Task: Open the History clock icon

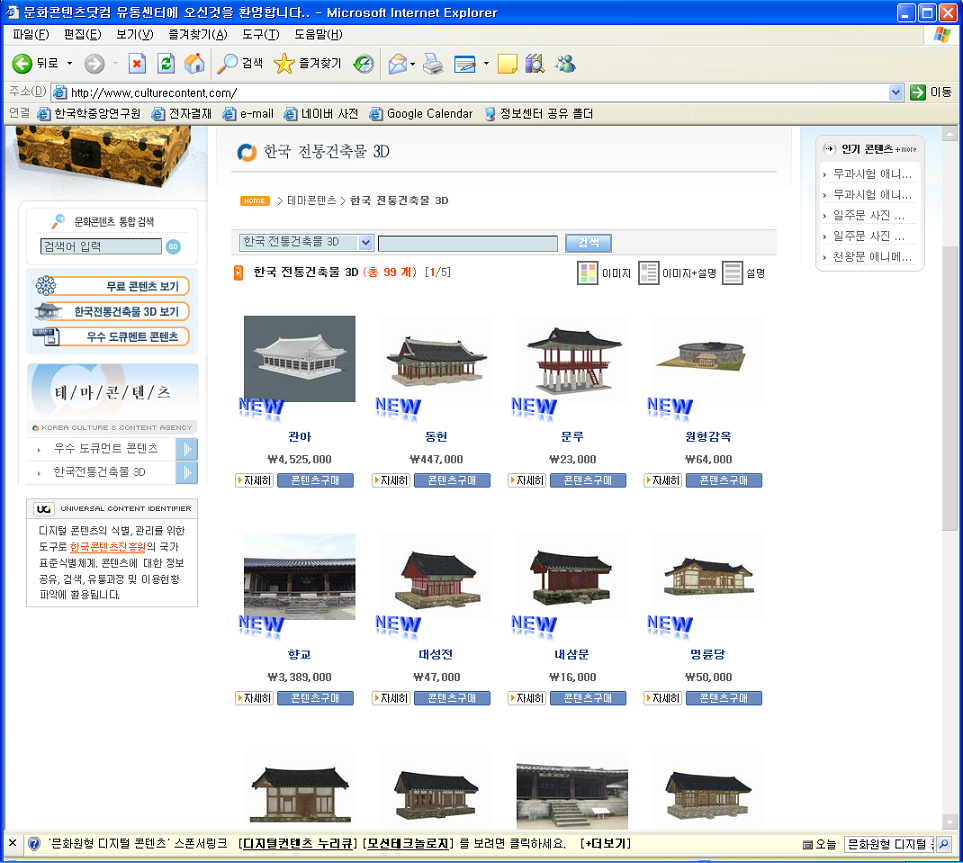Action: [x=364, y=63]
